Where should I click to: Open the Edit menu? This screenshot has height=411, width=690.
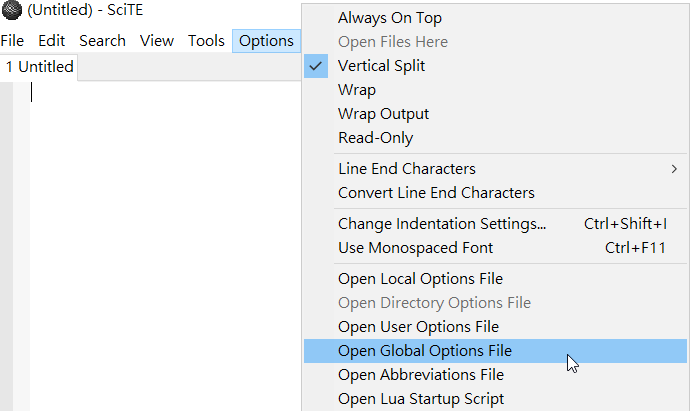(x=51, y=41)
